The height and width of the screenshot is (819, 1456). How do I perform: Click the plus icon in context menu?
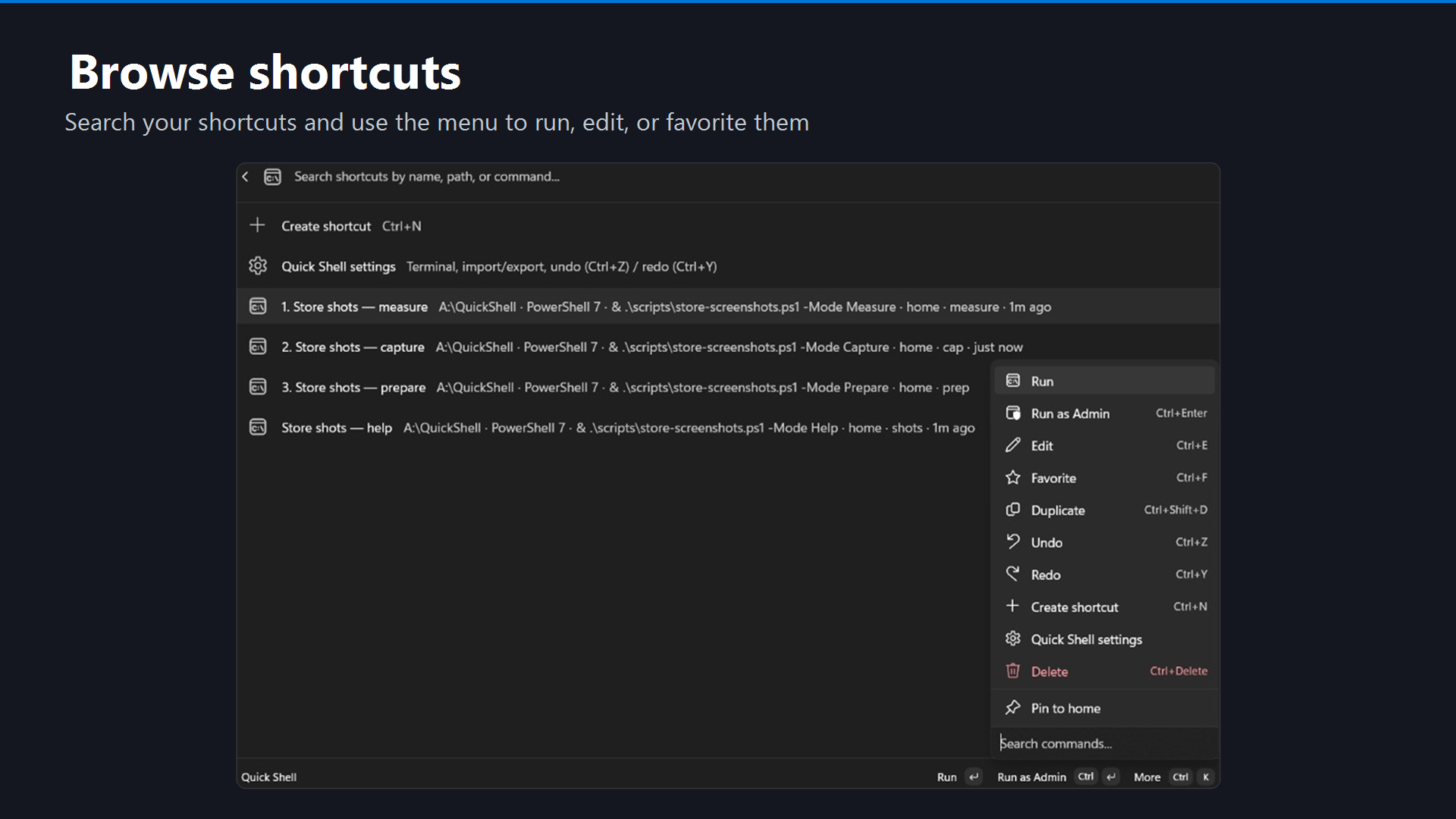click(x=1012, y=606)
